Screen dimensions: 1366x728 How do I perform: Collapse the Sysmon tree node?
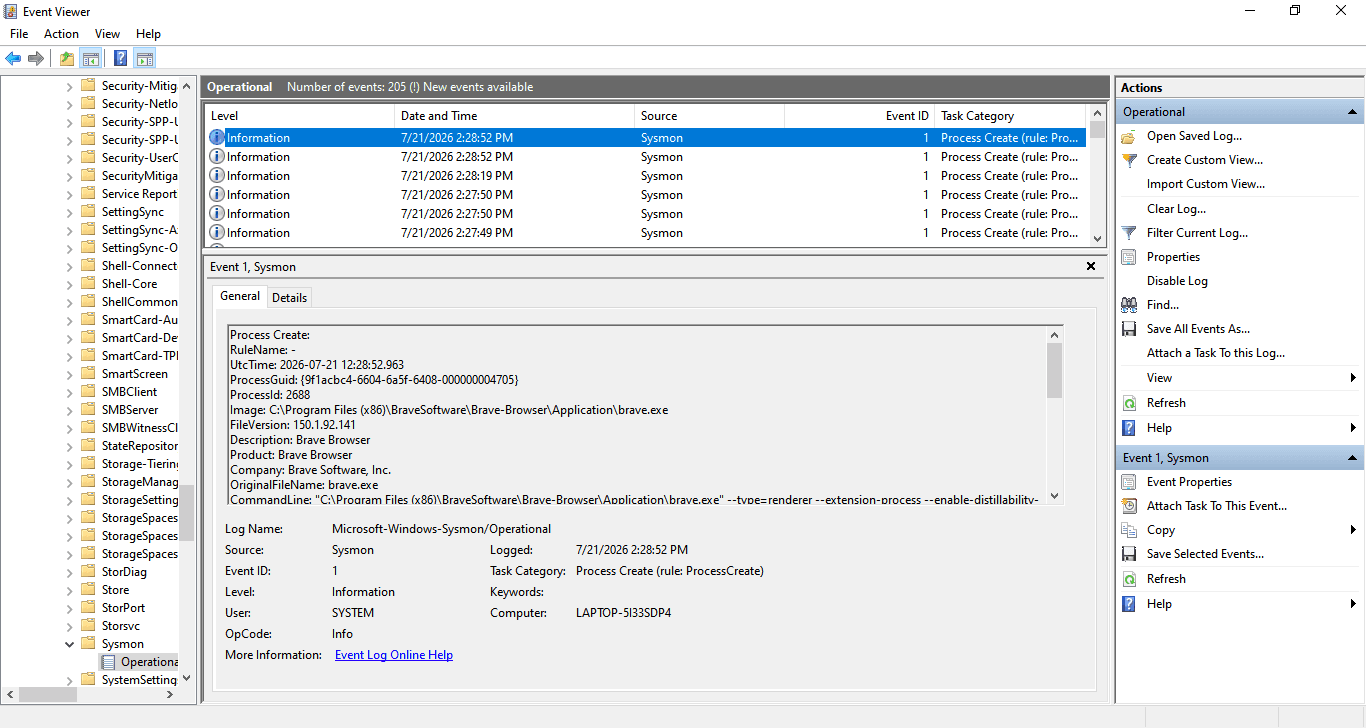pos(70,644)
